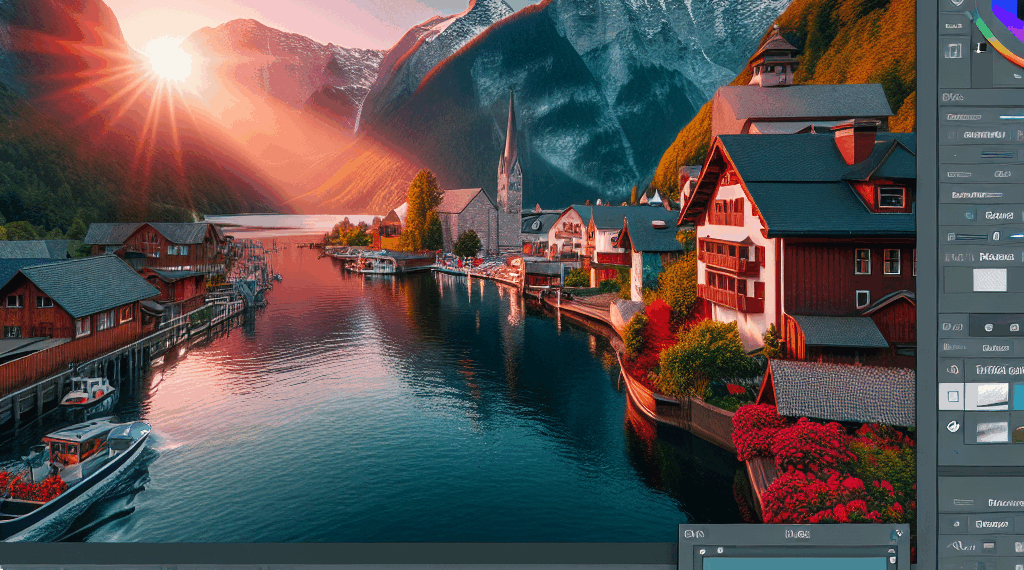Click the black-and-white swatch beside the color wheel
The image size is (1024, 570).
(x=981, y=48)
